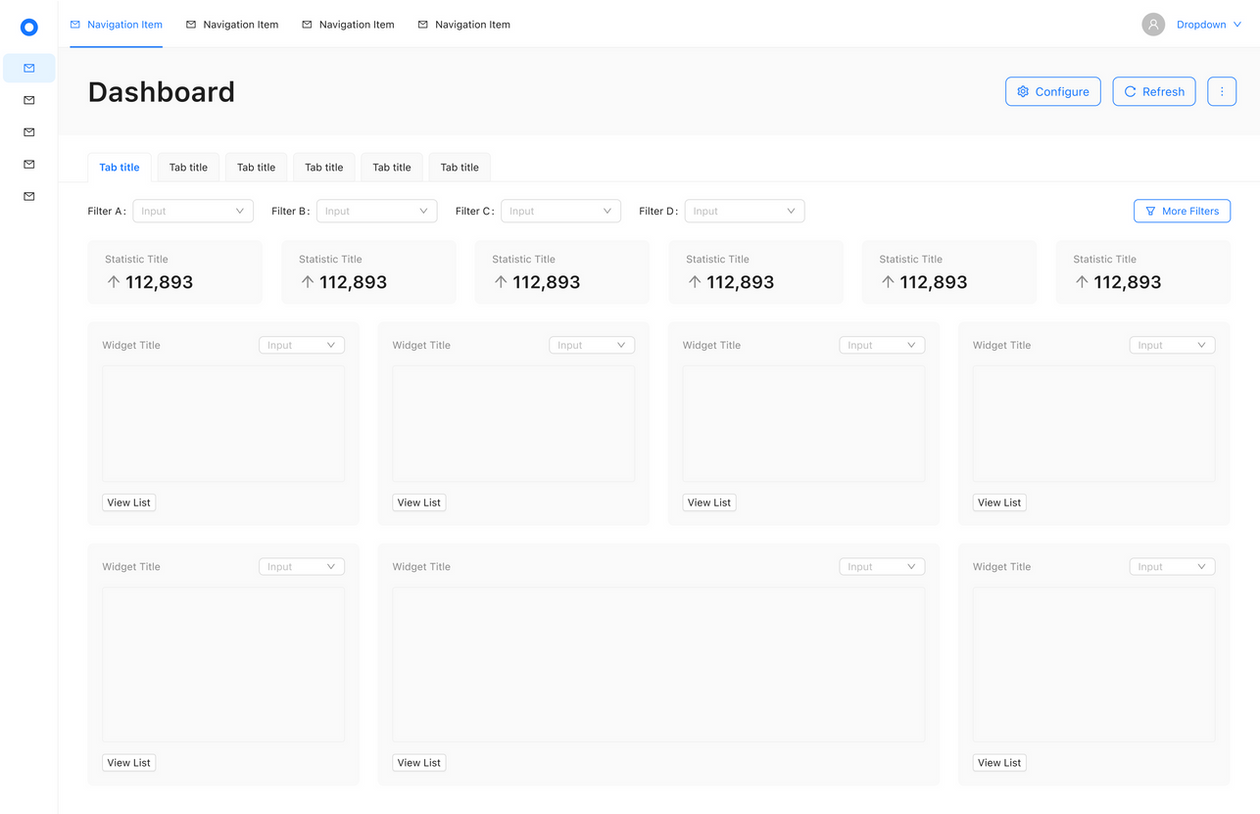Viewport: 1260px width, 814px height.
Task: Expand the Filter C dropdown
Action: tap(560, 211)
